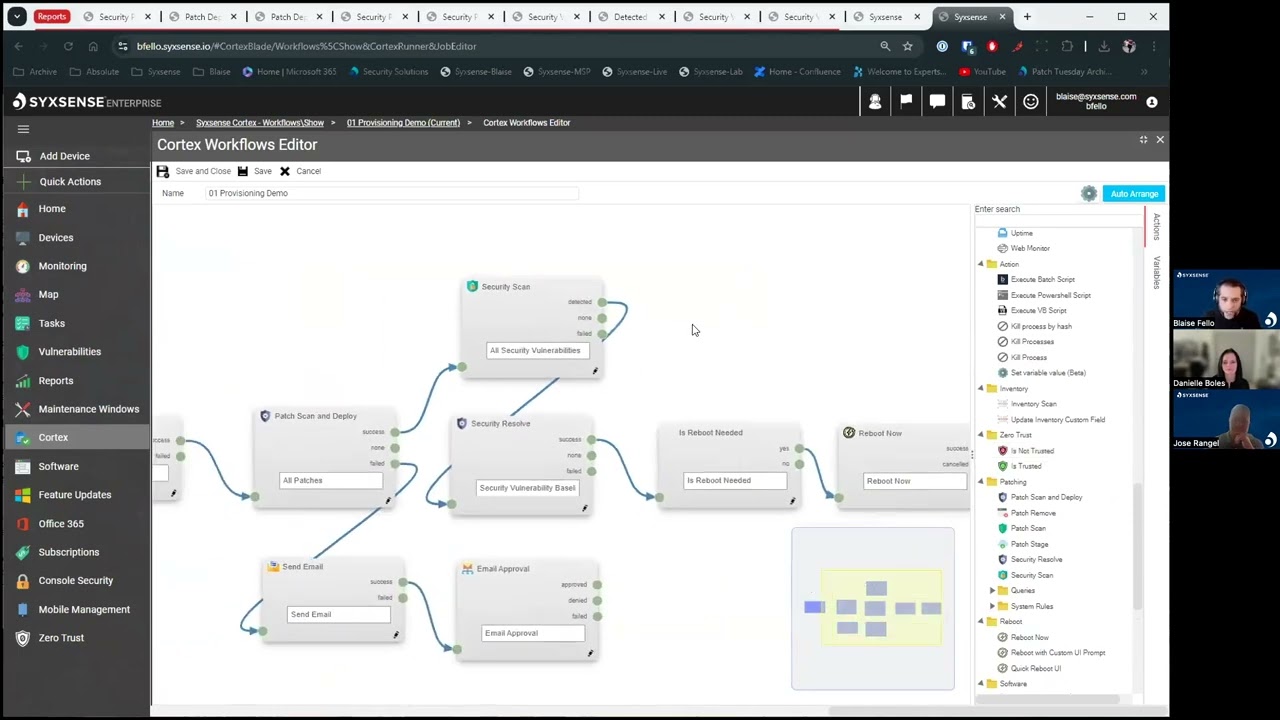The height and width of the screenshot is (720, 1280).
Task: Open the Devices section in sidebar
Action: point(56,237)
